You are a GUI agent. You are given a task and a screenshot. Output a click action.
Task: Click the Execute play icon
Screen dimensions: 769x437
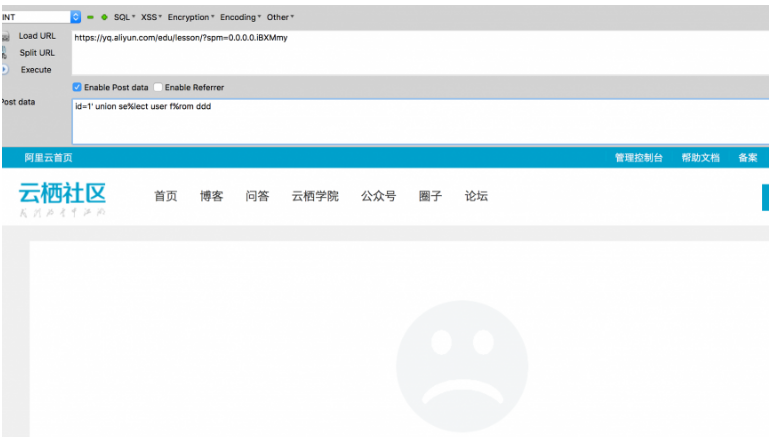[5, 70]
